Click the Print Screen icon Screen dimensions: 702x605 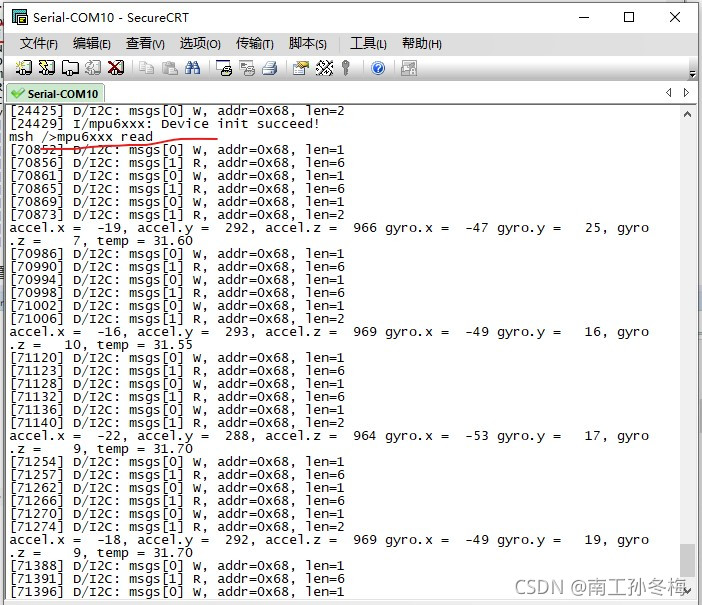pyautogui.click(x=224, y=68)
